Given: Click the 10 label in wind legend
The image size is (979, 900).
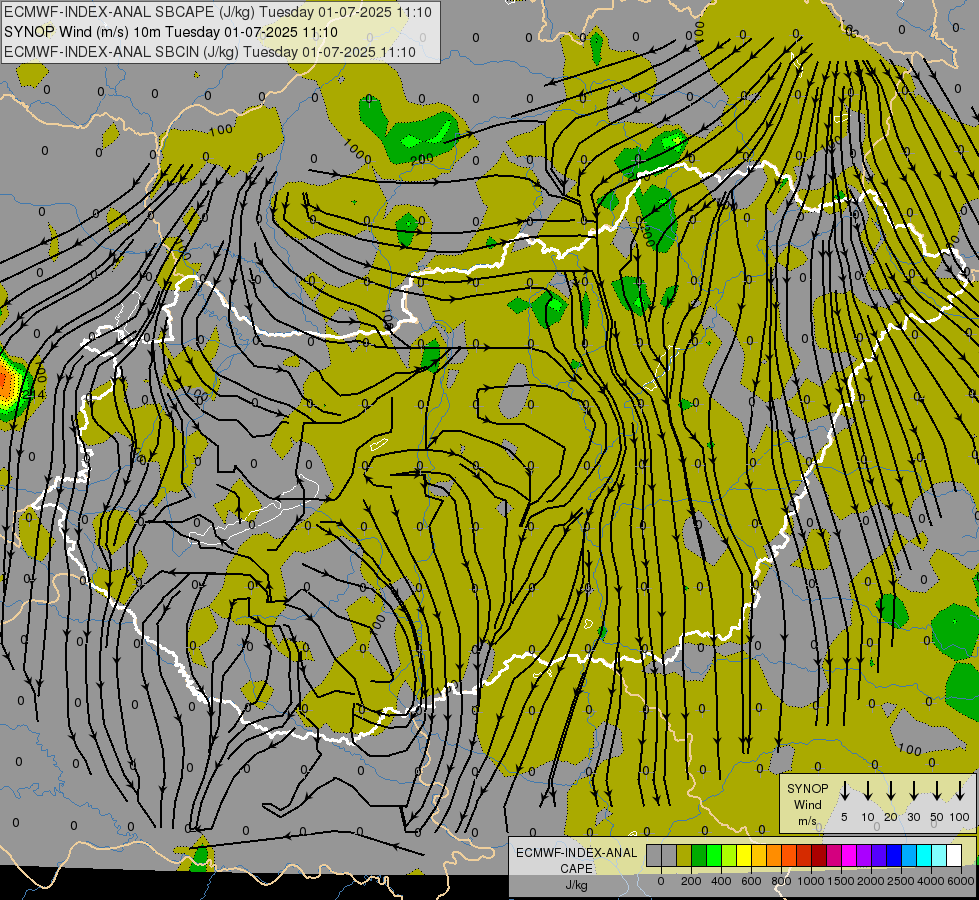Looking at the screenshot, I should tap(868, 817).
